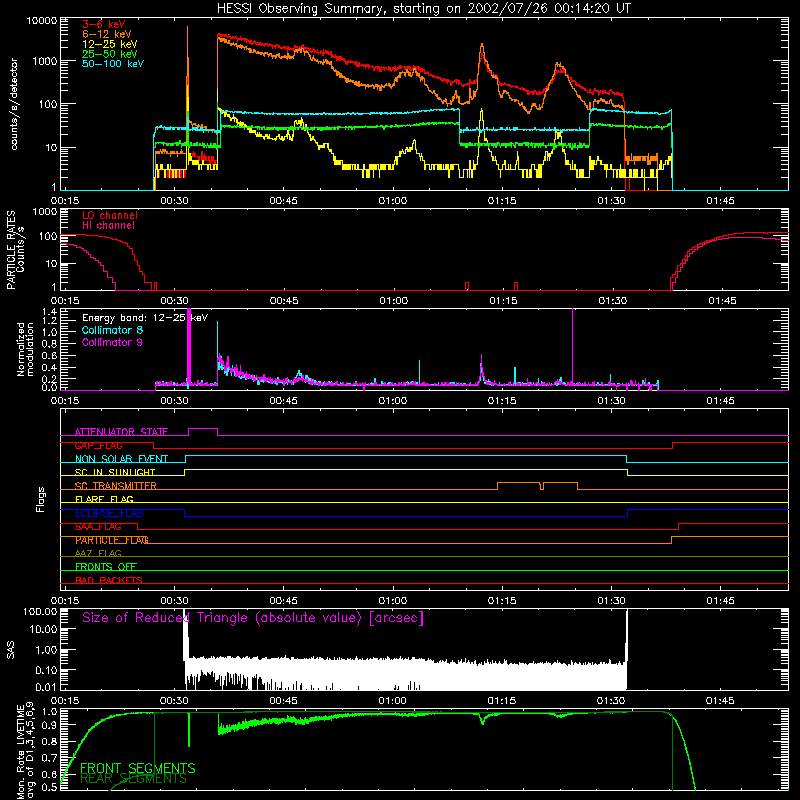Click the orange 6-12 keV peak near 01:12
The width and height of the screenshot is (800, 800).
pyautogui.click(x=482, y=47)
